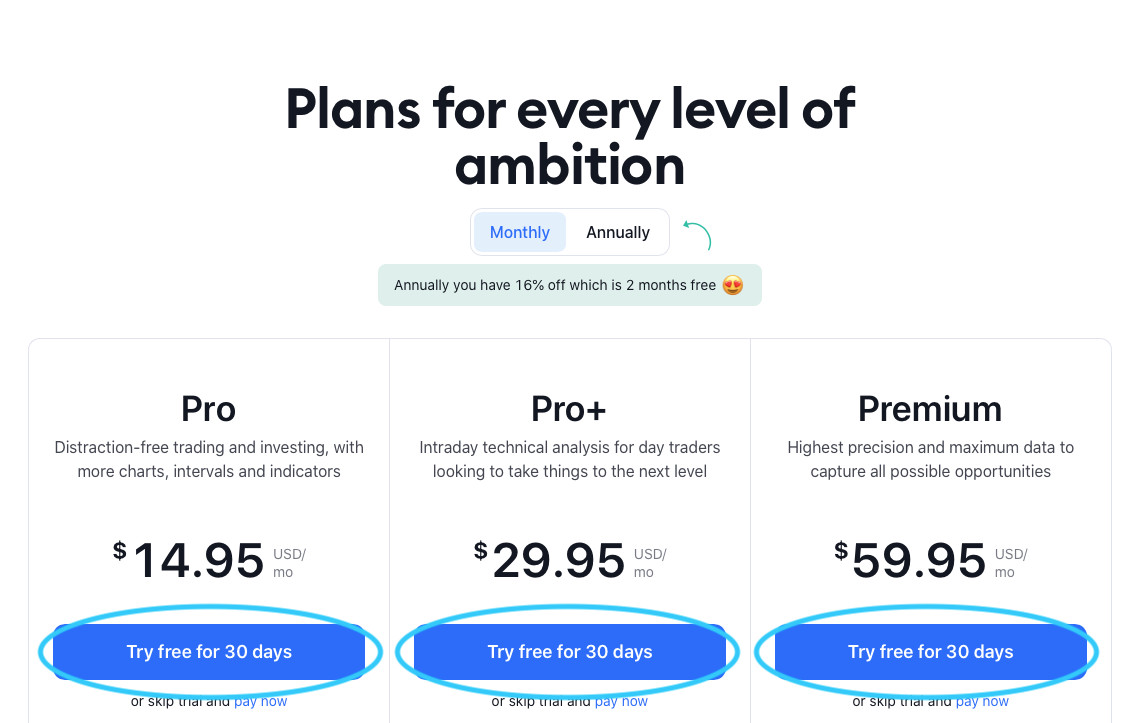This screenshot has width=1135, height=723.
Task: Click the annual 16% off banner
Action: 555,285
